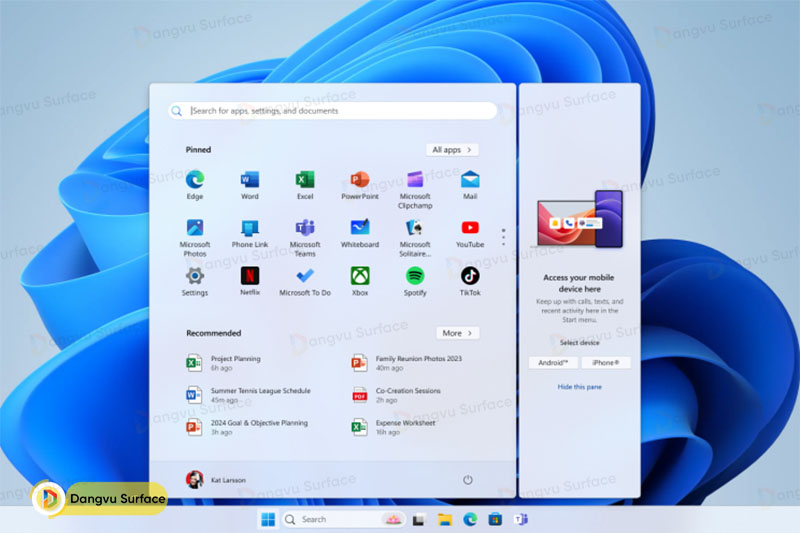Open Microsoft Store on the taskbar
The width and height of the screenshot is (800, 533).
coord(495,520)
